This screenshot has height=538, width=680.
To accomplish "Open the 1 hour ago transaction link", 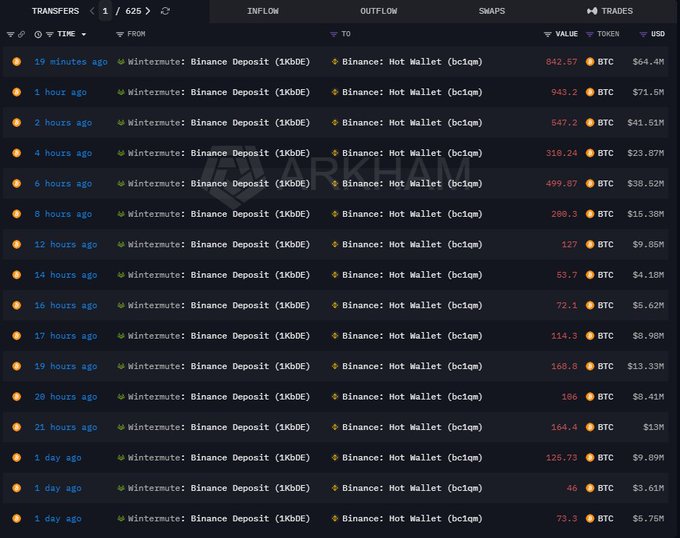I will coord(60,92).
